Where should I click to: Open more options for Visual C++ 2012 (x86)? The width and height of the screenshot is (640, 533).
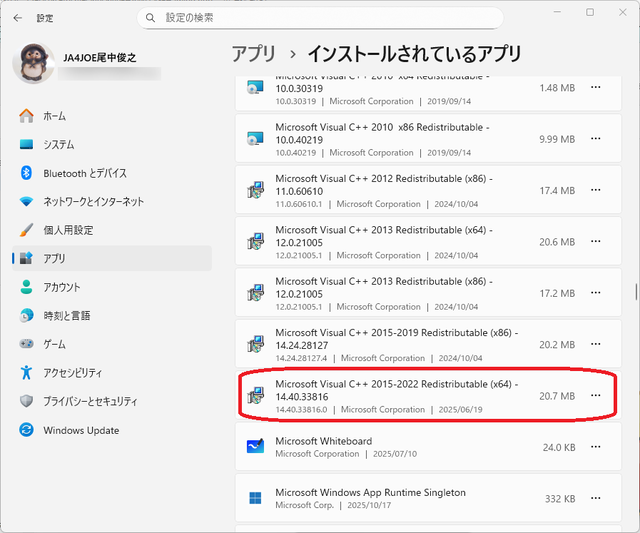point(596,190)
